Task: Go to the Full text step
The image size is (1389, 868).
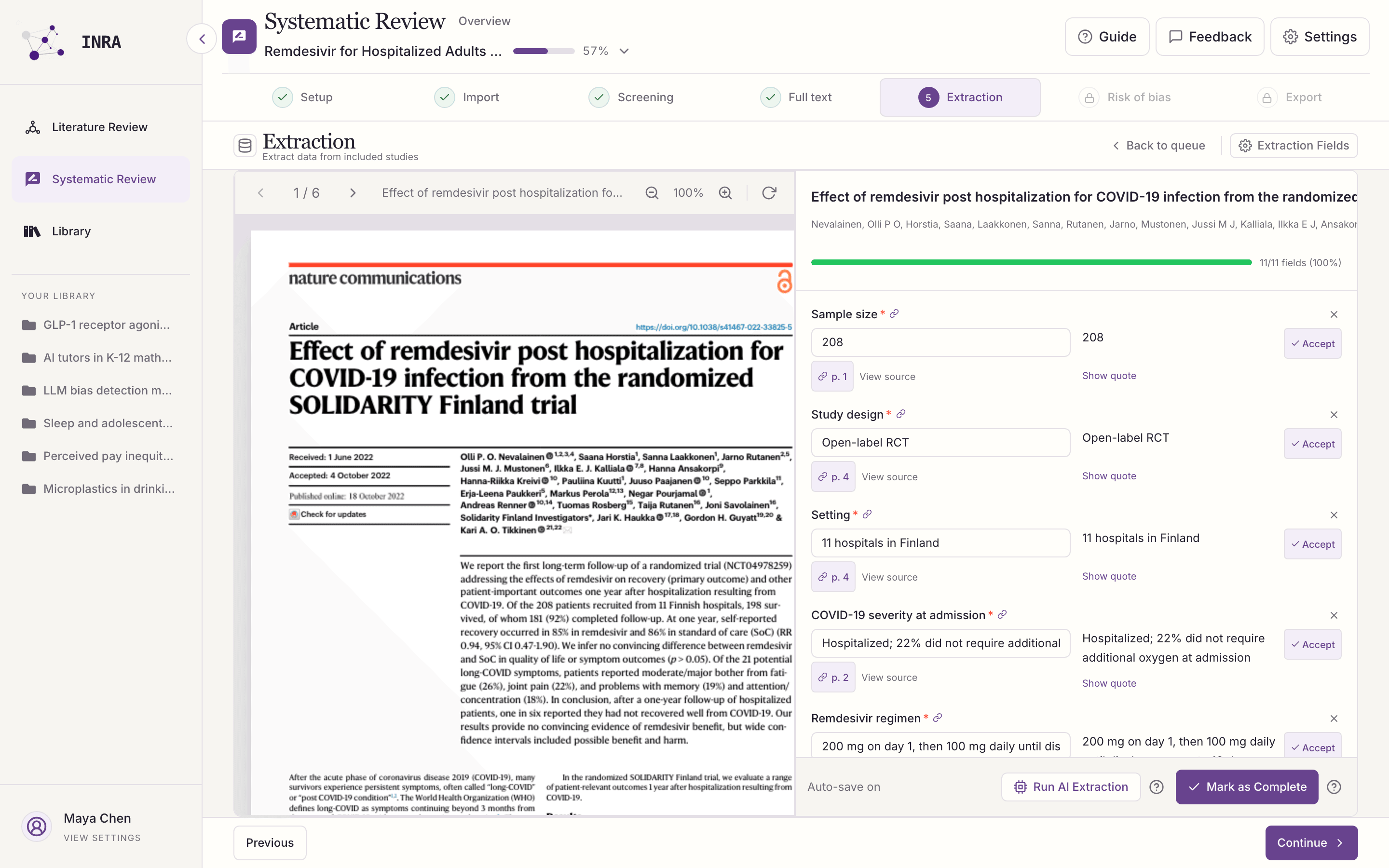Action: (x=795, y=97)
